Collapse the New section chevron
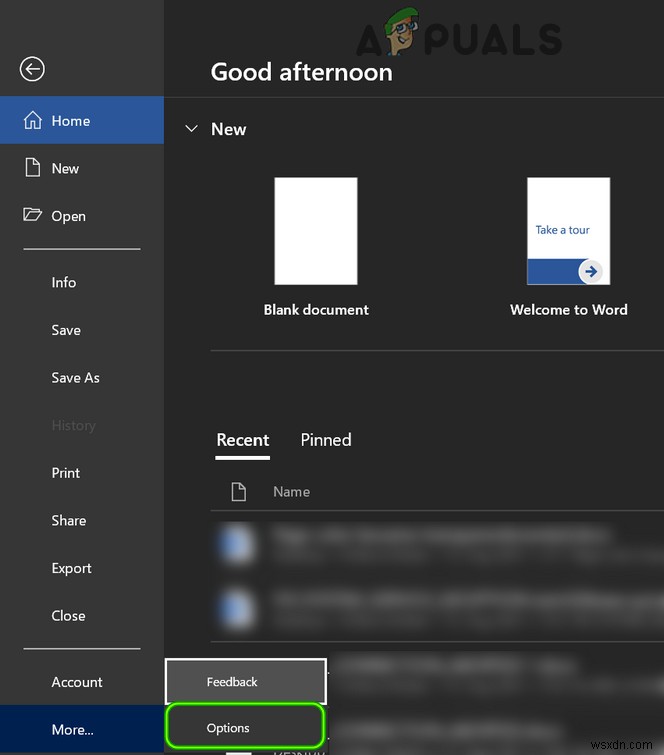 point(192,129)
